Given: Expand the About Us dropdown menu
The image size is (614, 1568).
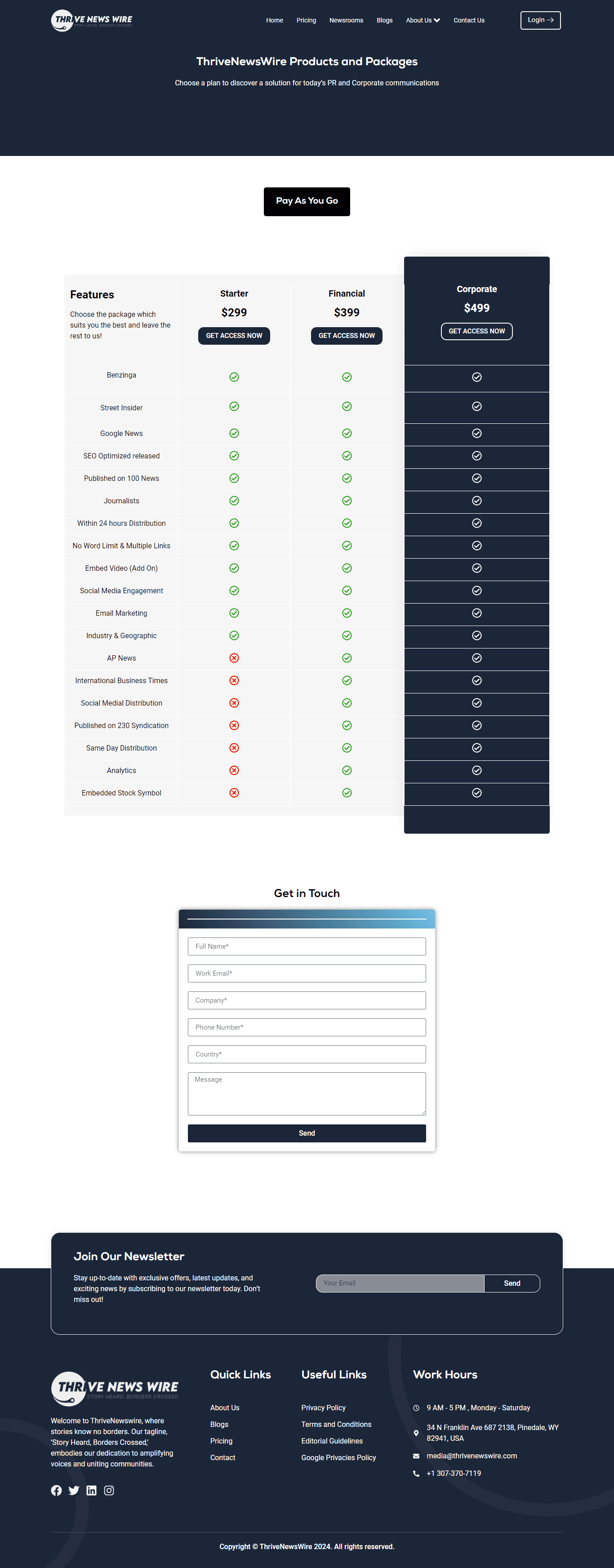Looking at the screenshot, I should (423, 20).
